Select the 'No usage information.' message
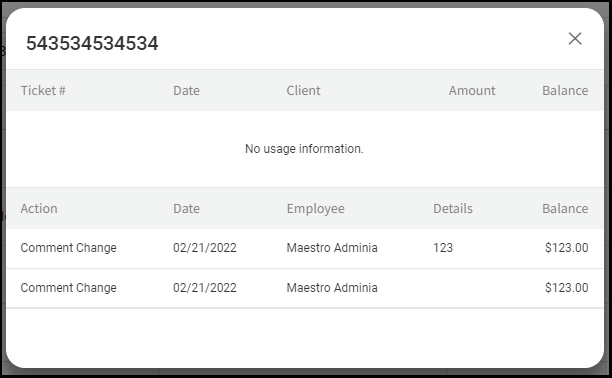 (x=304, y=149)
